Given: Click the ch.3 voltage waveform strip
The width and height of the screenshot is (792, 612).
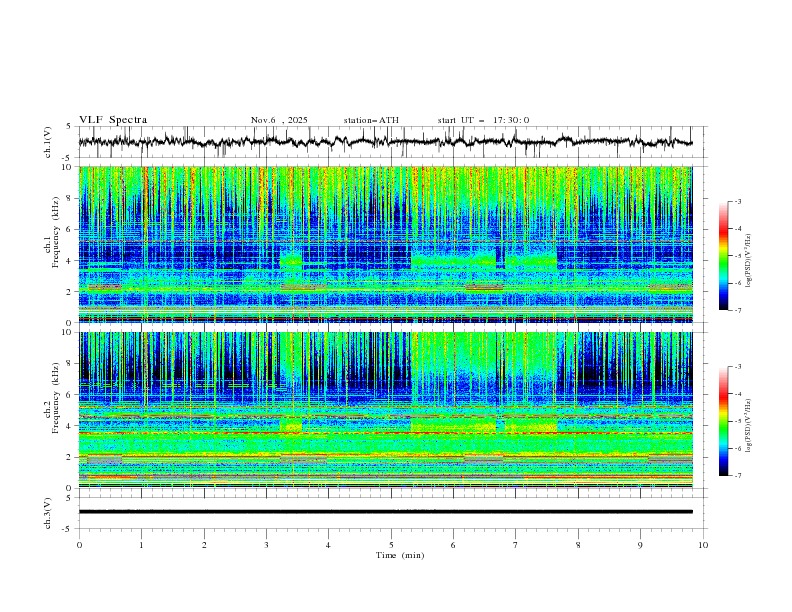Looking at the screenshot, I should [x=385, y=512].
